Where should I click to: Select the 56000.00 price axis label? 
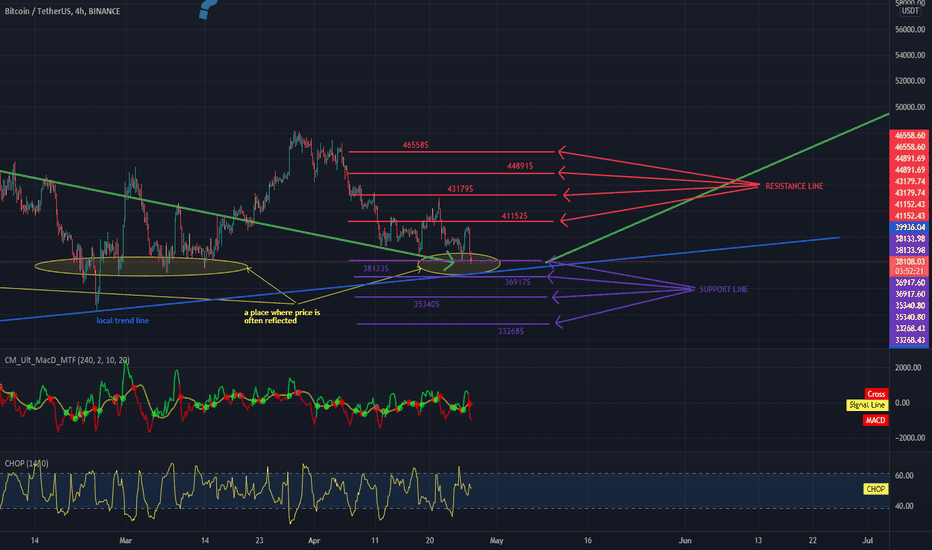(x=910, y=29)
